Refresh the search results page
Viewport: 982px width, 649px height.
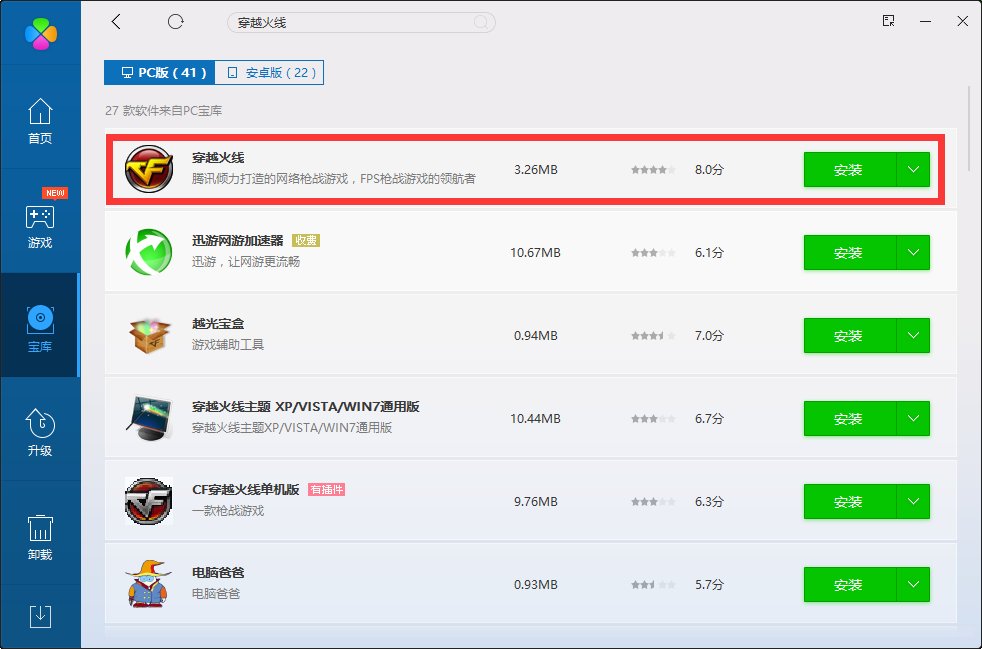pos(175,22)
